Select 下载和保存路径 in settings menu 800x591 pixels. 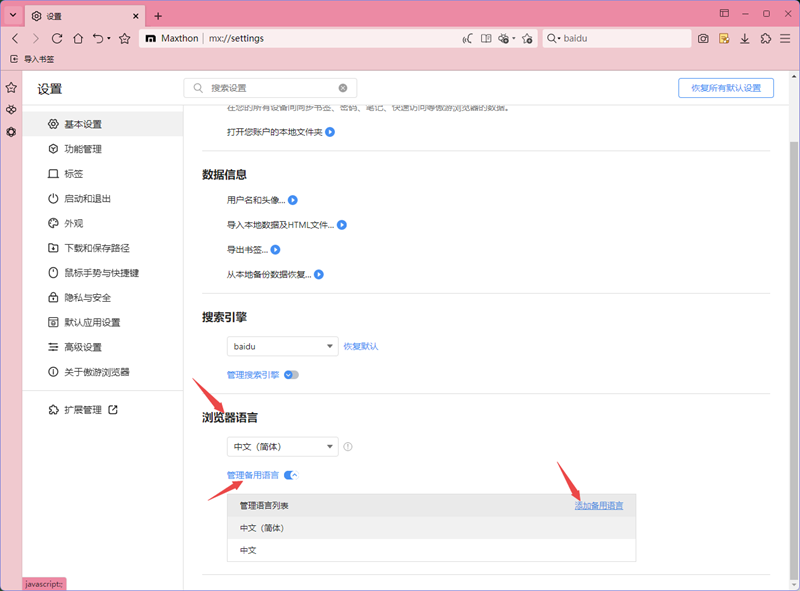[103, 248]
